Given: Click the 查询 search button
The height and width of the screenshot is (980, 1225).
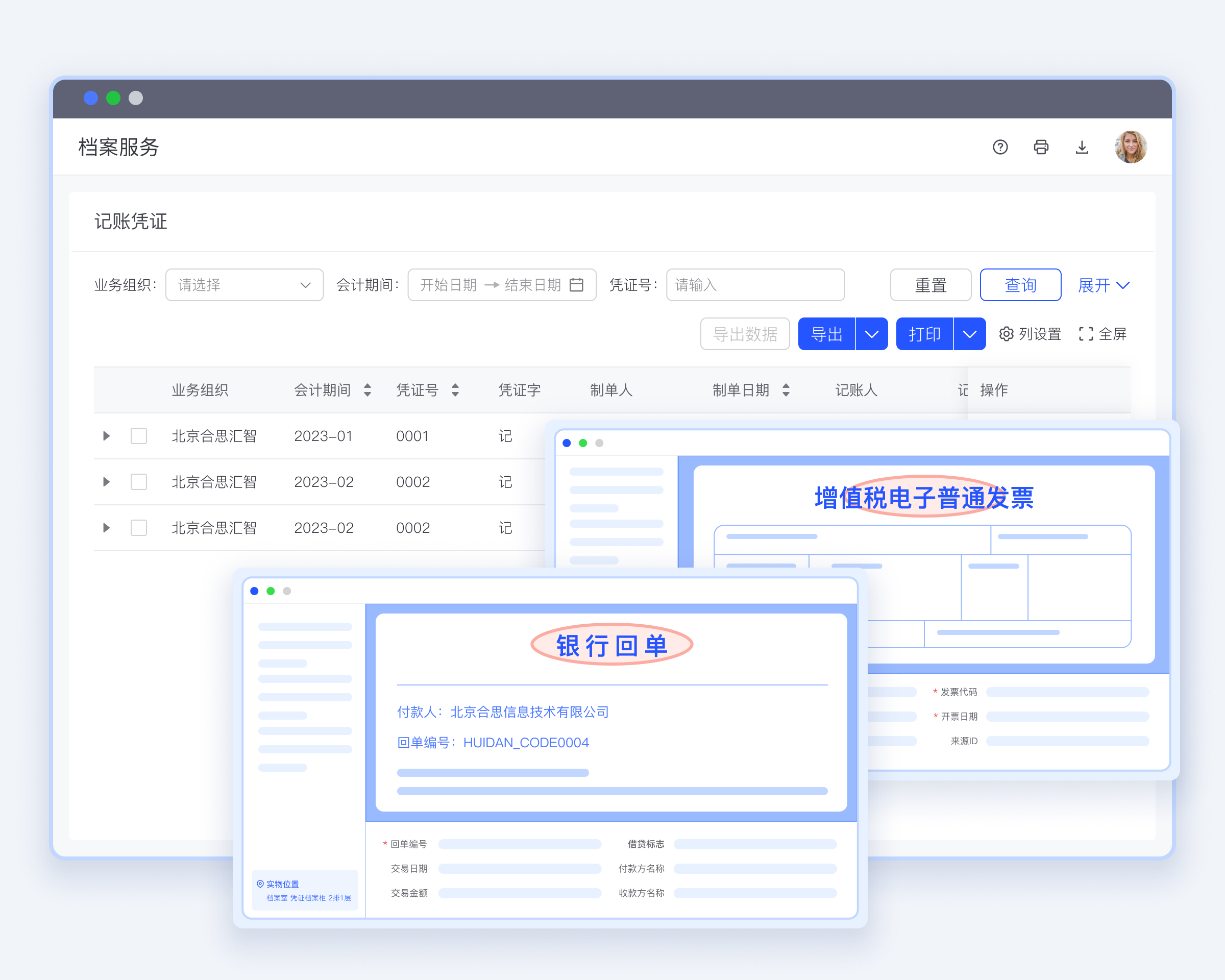Looking at the screenshot, I should (x=1020, y=285).
